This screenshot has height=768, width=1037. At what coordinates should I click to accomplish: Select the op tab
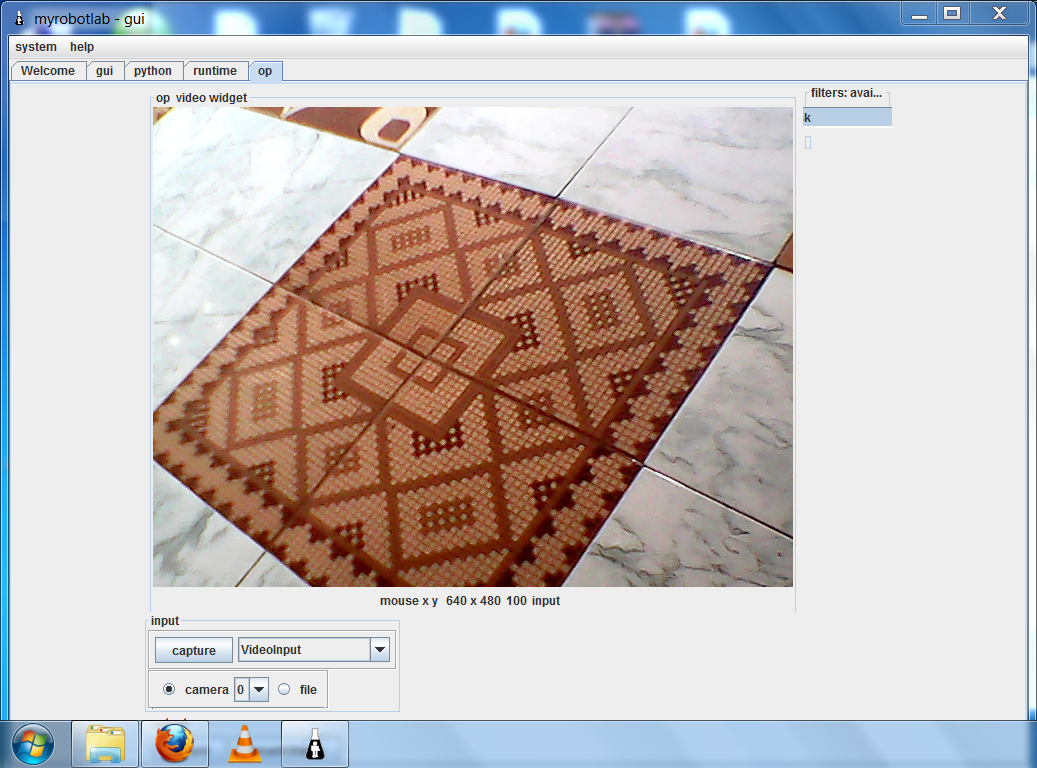coord(265,71)
